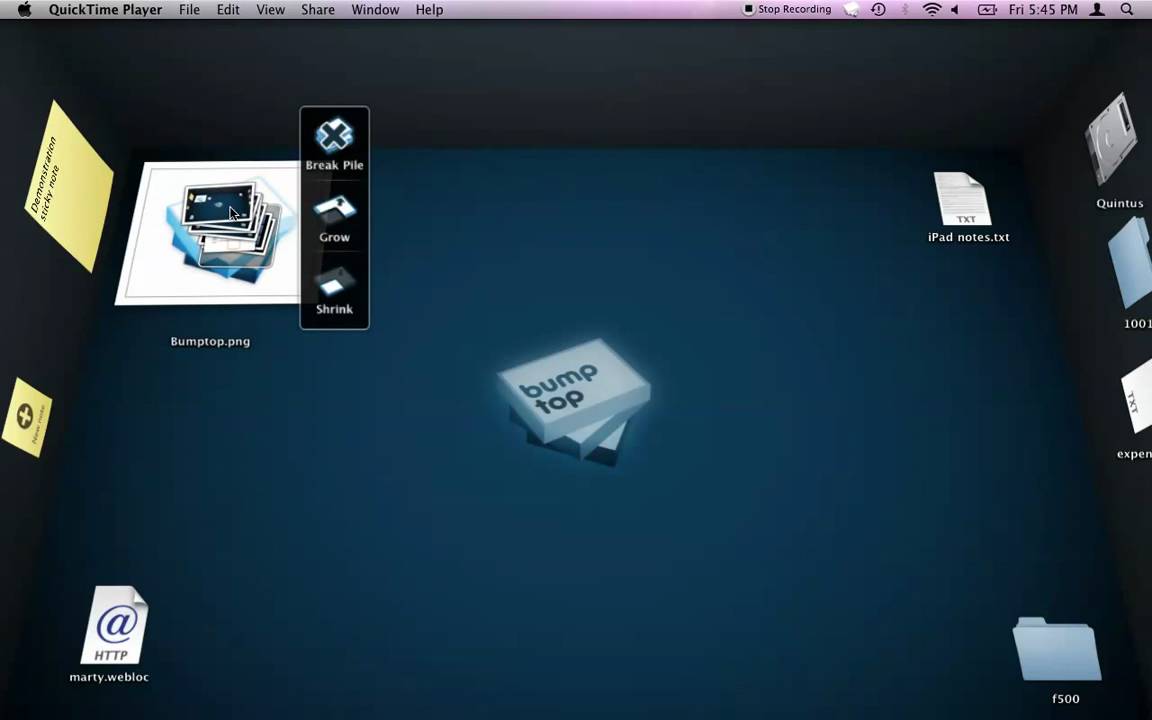Viewport: 1152px width, 720px height.
Task: Click the Bumptop.png file label
Action: point(210,341)
